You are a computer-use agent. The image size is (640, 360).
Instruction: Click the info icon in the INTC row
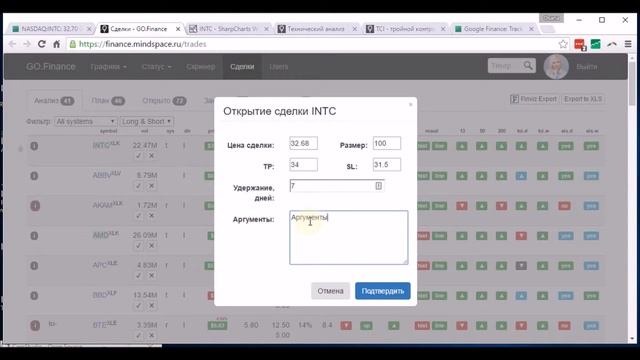click(x=34, y=146)
